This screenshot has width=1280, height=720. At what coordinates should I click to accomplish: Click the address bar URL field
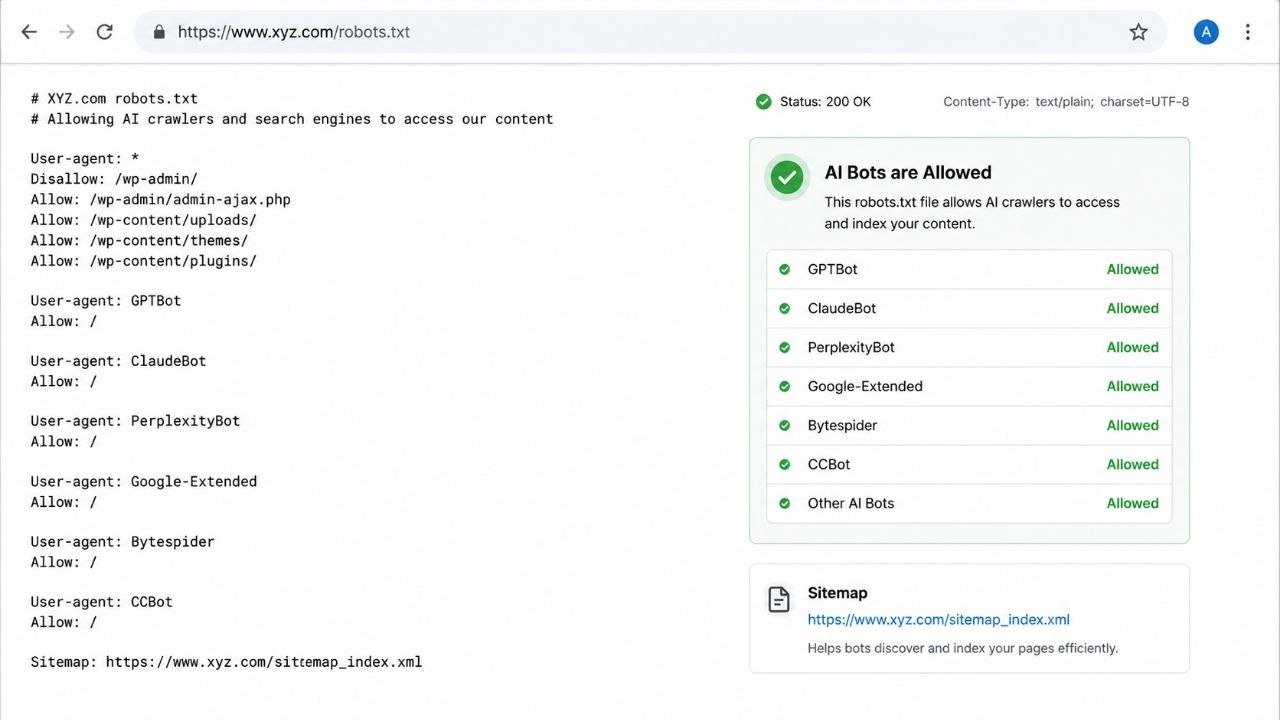pos(650,32)
